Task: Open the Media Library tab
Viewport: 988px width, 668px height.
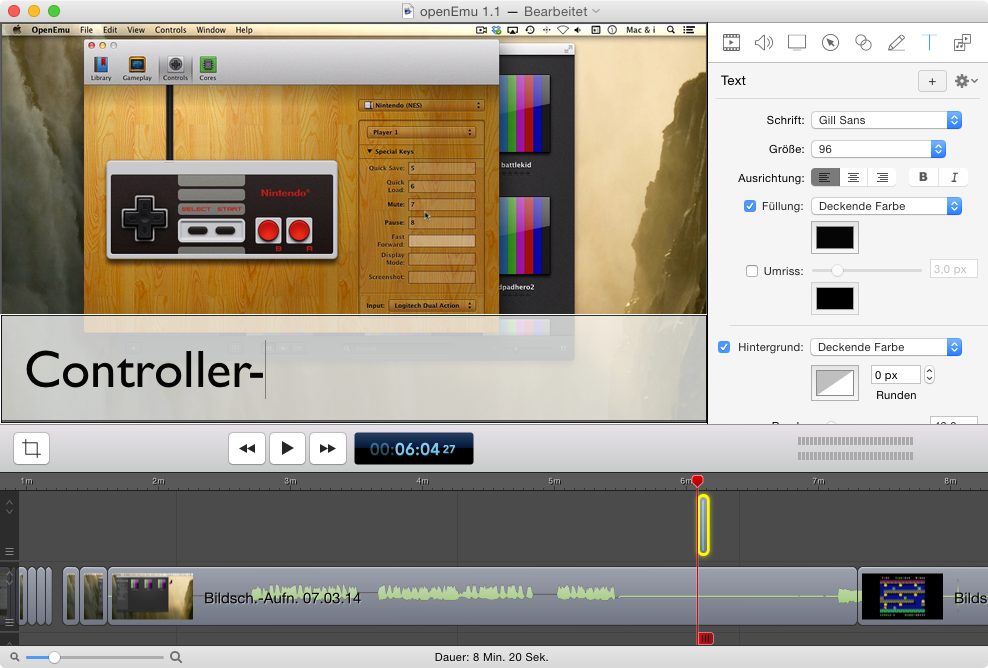Action: pyautogui.click(x=962, y=42)
